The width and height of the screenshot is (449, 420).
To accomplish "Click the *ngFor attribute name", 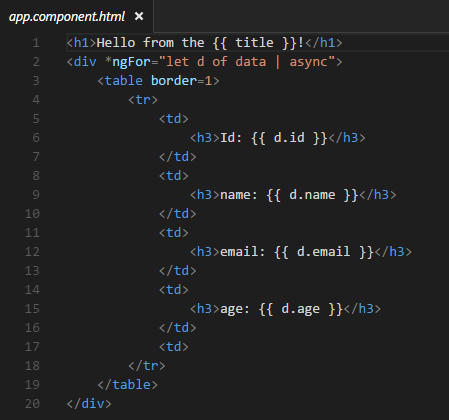I will coord(128,62).
